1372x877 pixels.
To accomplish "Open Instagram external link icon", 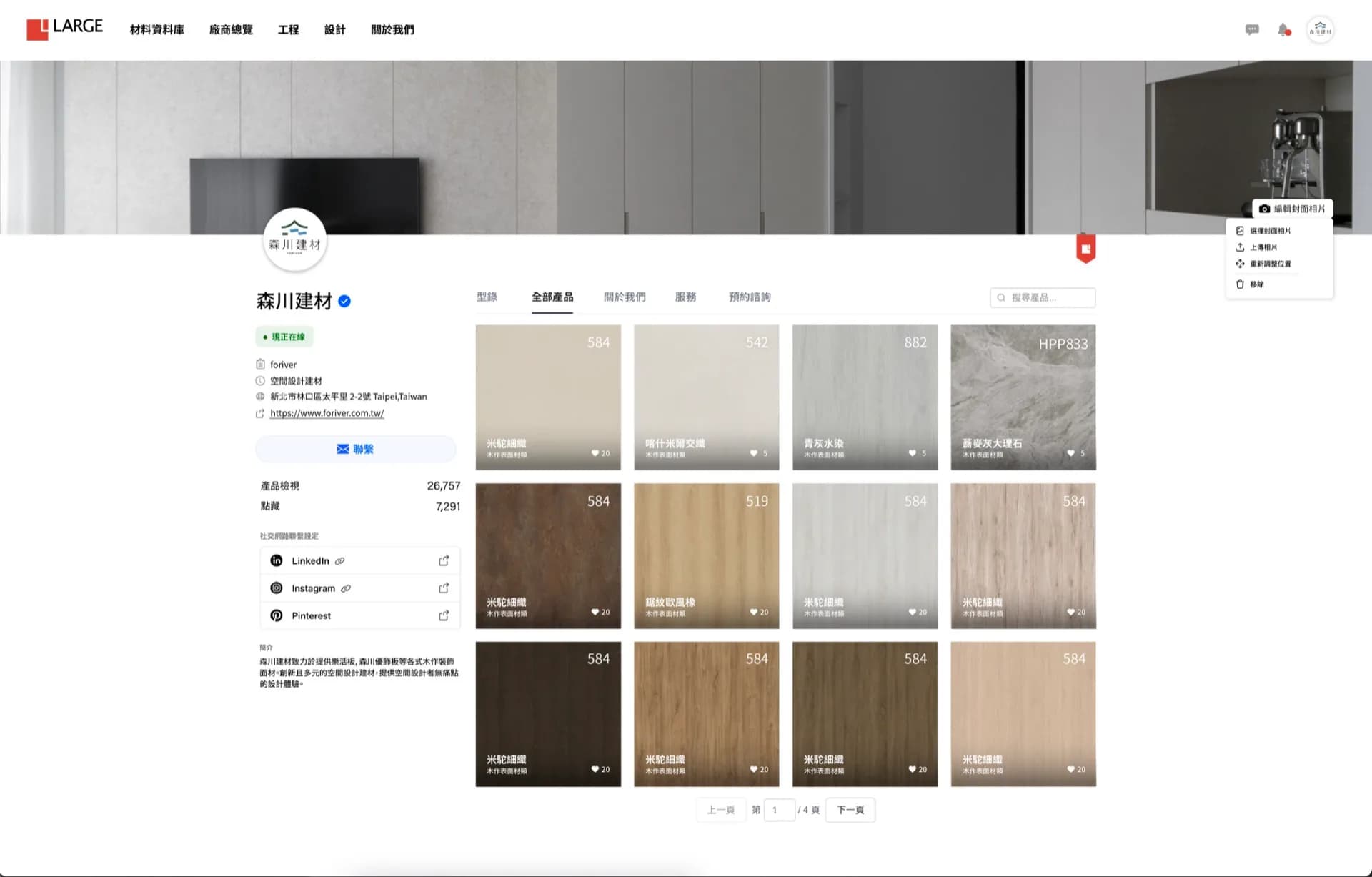I will 444,588.
